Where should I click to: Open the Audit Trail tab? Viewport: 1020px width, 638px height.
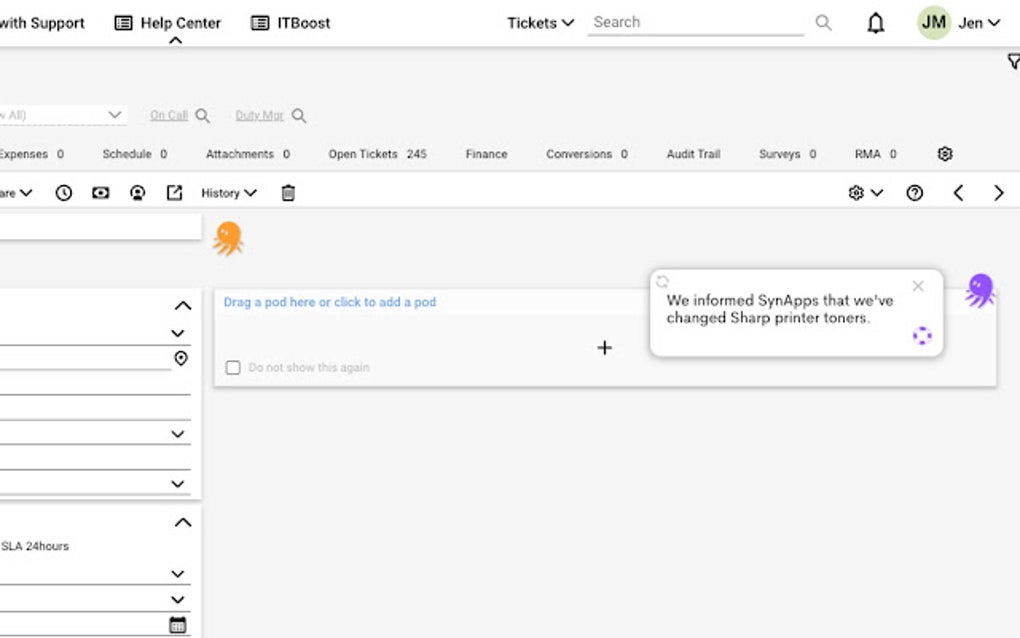693,154
